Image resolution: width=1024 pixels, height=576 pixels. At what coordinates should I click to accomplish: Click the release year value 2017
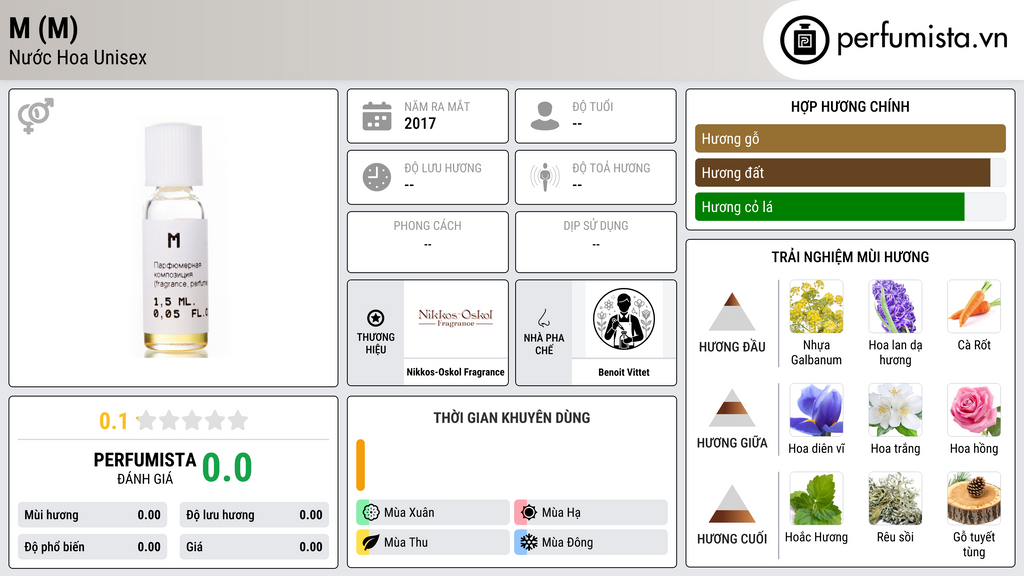[x=420, y=123]
